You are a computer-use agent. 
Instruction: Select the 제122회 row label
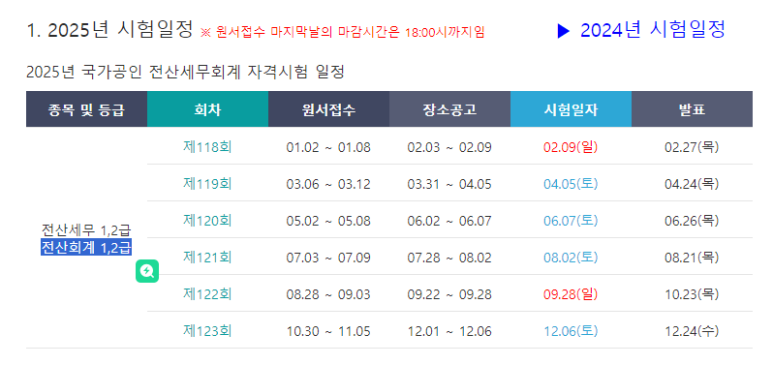point(208,294)
